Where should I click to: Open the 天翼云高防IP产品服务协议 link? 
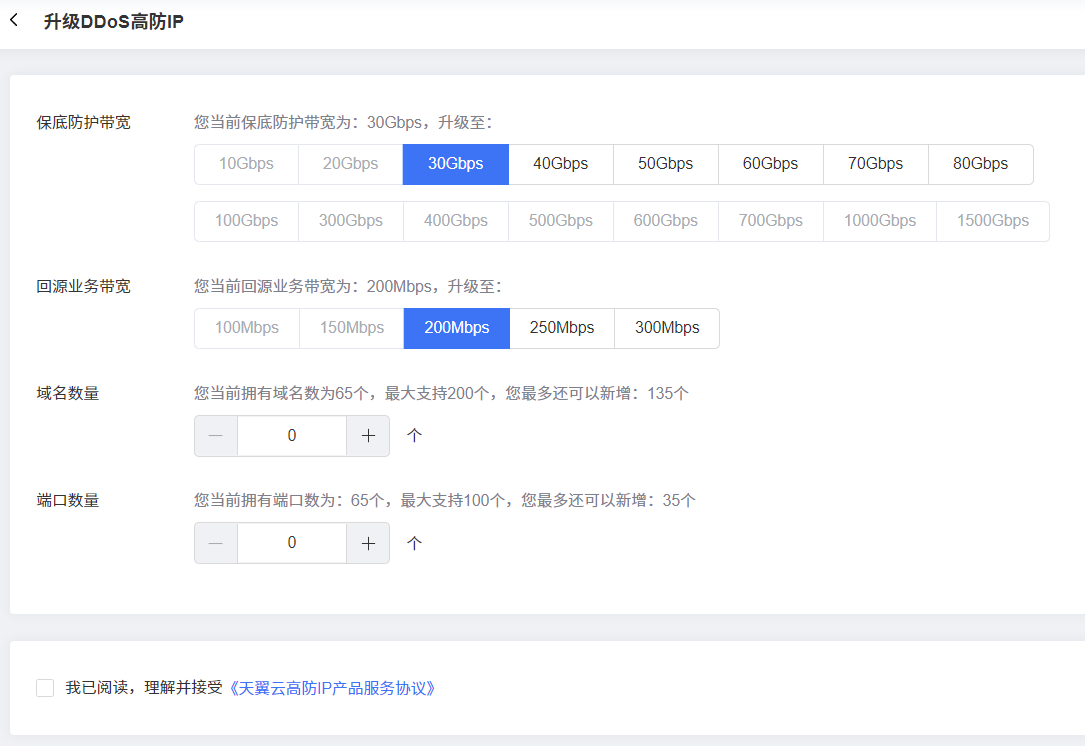332,688
